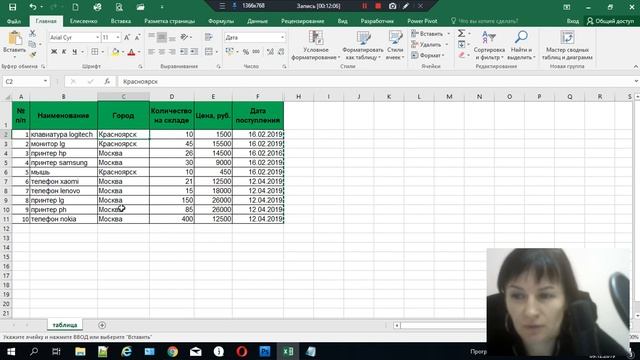Switch to the Формулы tab

tap(221, 21)
